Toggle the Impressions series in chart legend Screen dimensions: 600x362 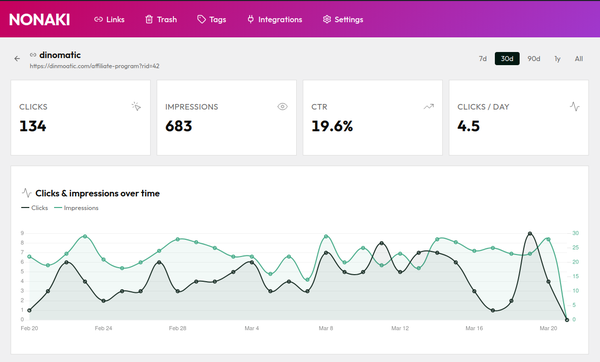tap(77, 208)
